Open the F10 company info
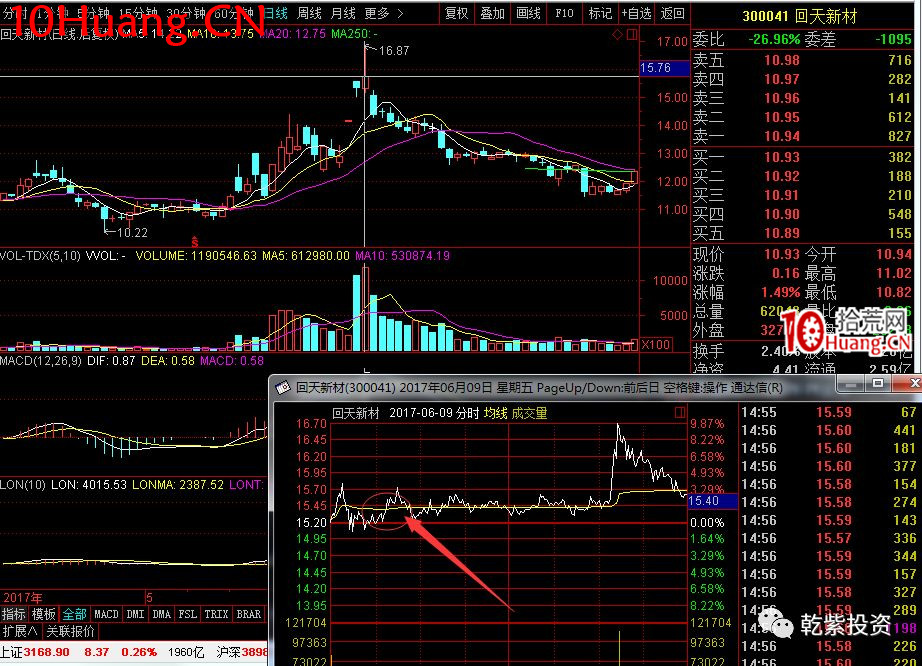Screen dimensions: 922x666 [x=564, y=13]
